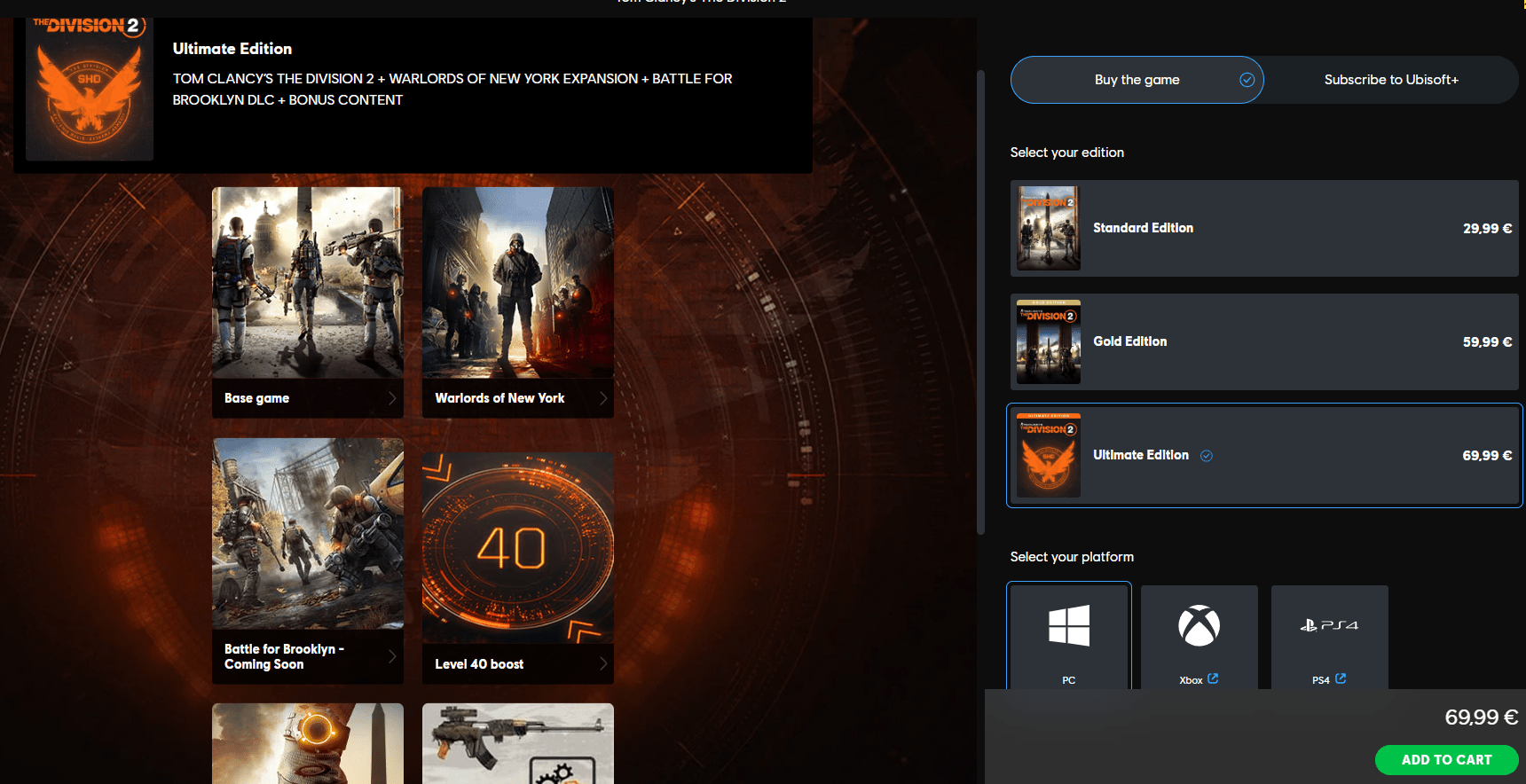Select PC as your platform
The width and height of the screenshot is (1526, 784).
(1069, 636)
